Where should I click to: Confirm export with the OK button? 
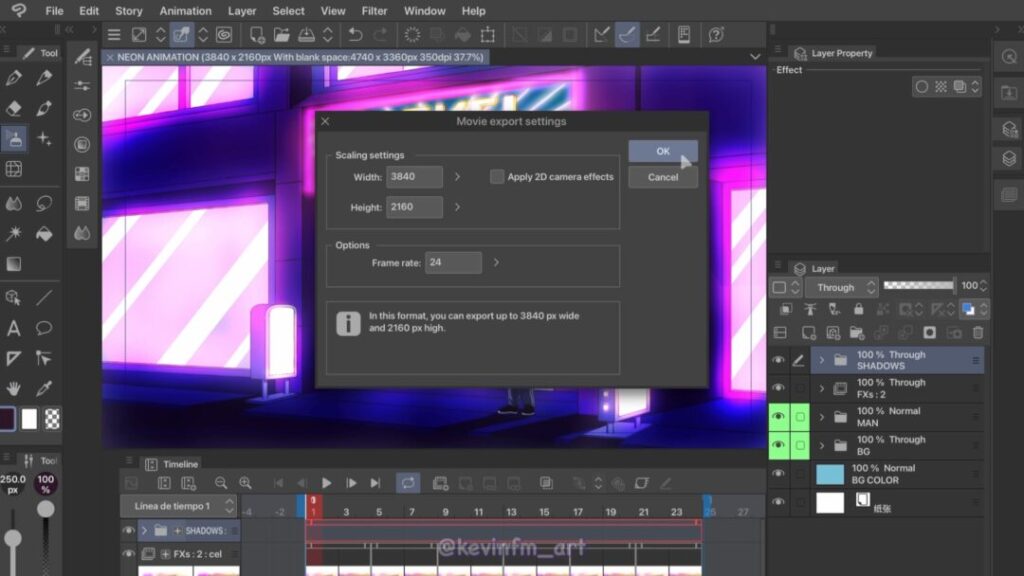pos(662,151)
